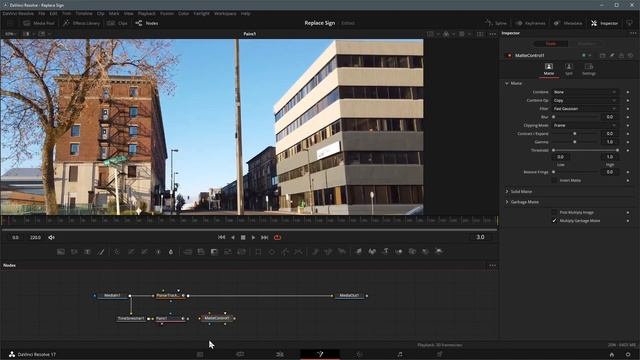Expand the Solid Matte section
Image resolution: width=640 pixels, height=360 pixels.
point(507,191)
